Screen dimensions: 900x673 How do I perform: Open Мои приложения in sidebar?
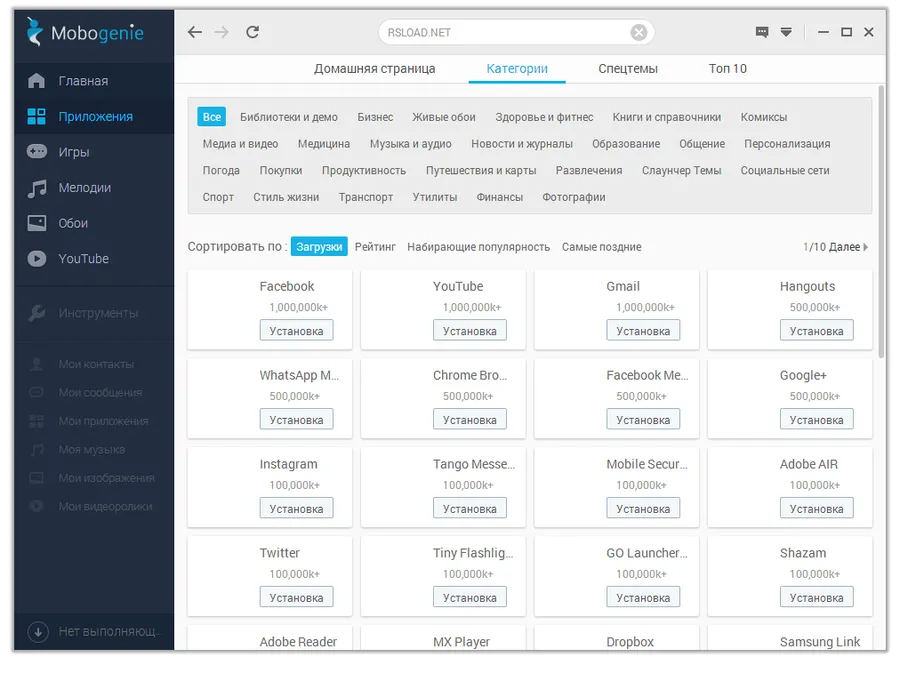point(103,421)
